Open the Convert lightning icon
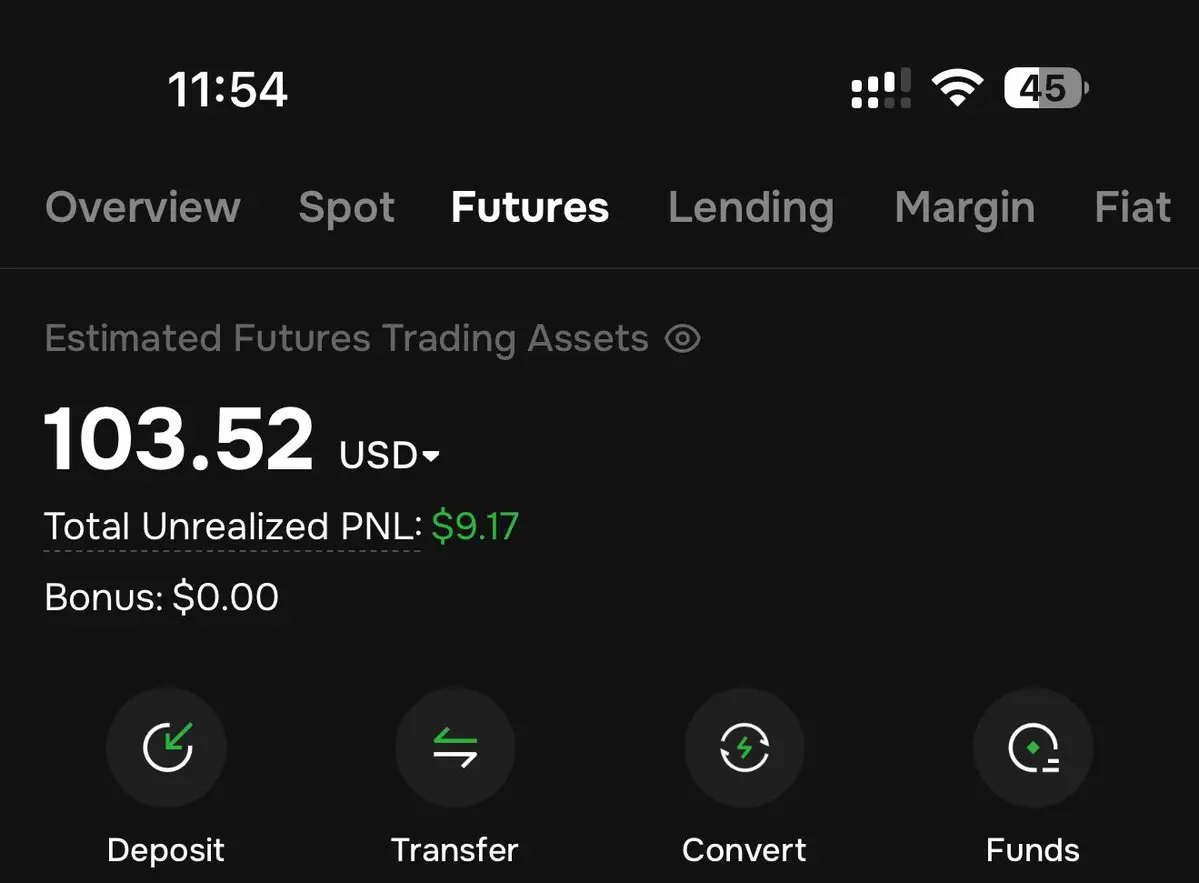Viewport: 1199px width, 883px height. pos(744,747)
